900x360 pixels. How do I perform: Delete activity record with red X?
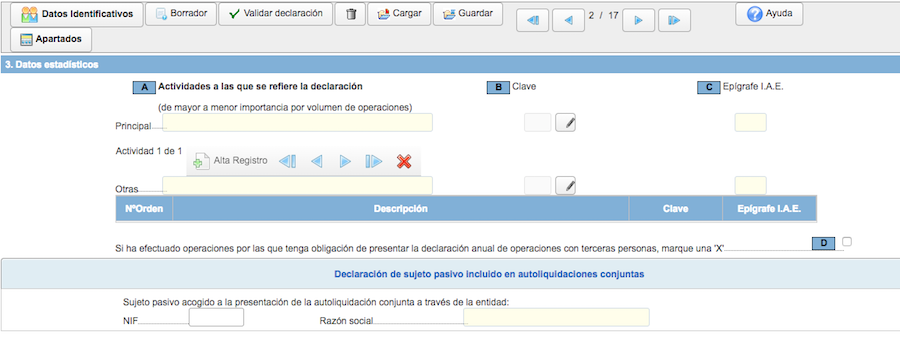(x=404, y=162)
